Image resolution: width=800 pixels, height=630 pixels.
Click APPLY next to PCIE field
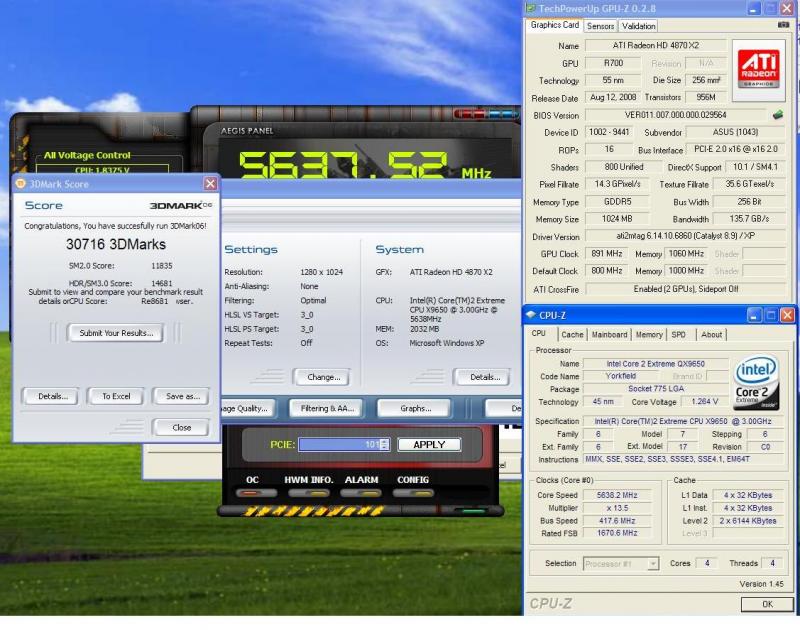429,445
